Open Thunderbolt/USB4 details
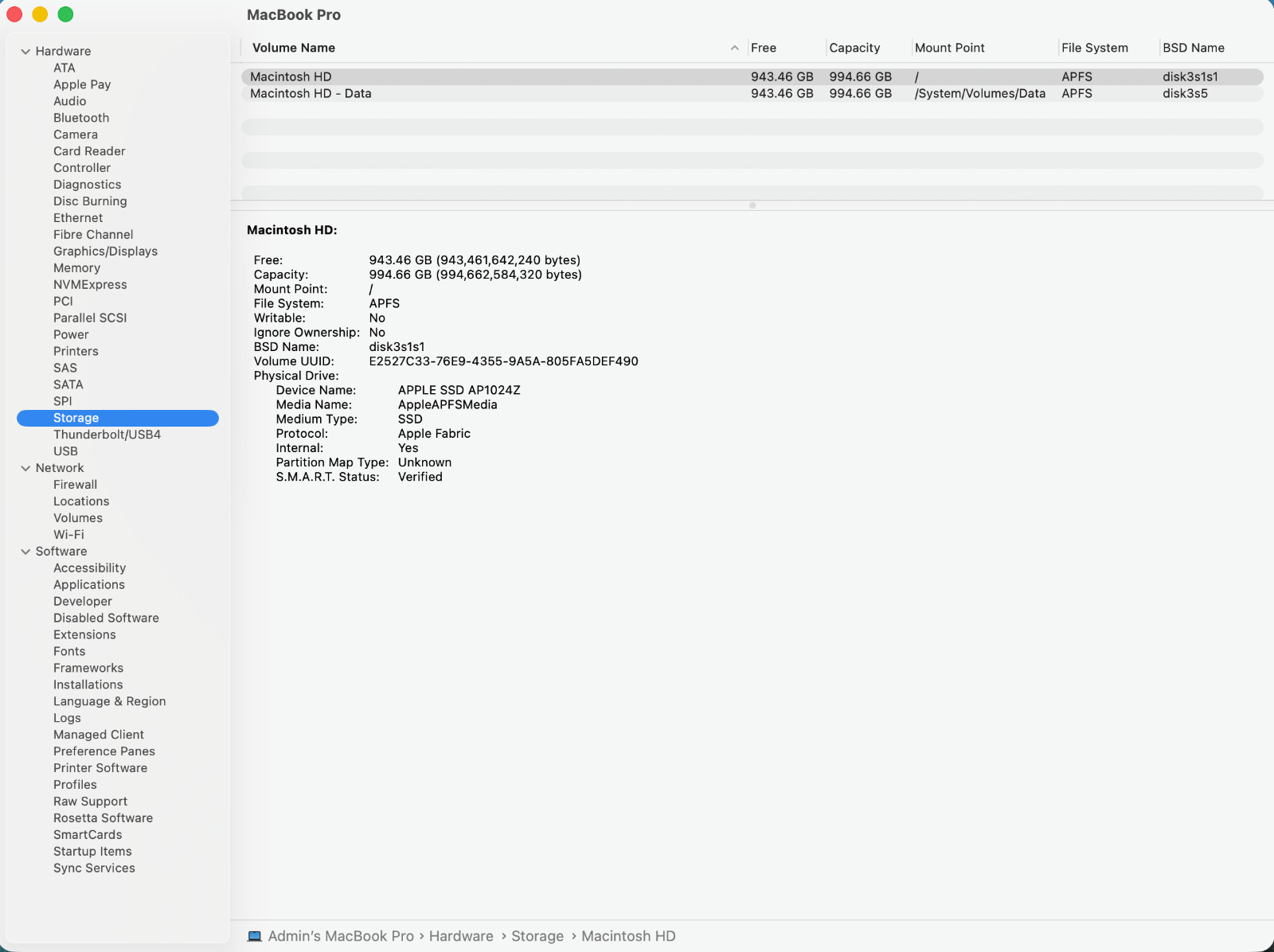The width and height of the screenshot is (1274, 952). (107, 435)
